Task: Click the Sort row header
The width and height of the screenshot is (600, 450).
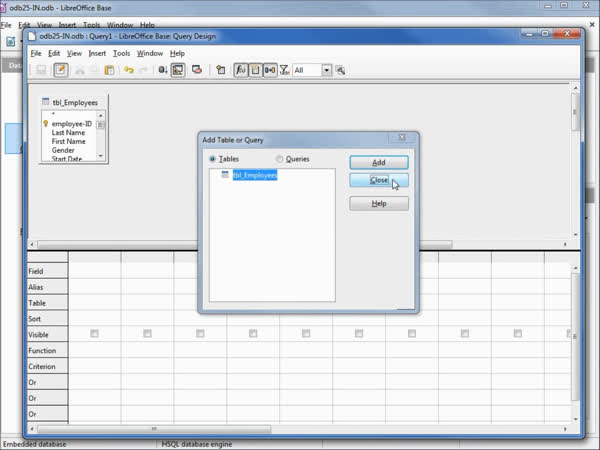Action: coord(47,319)
